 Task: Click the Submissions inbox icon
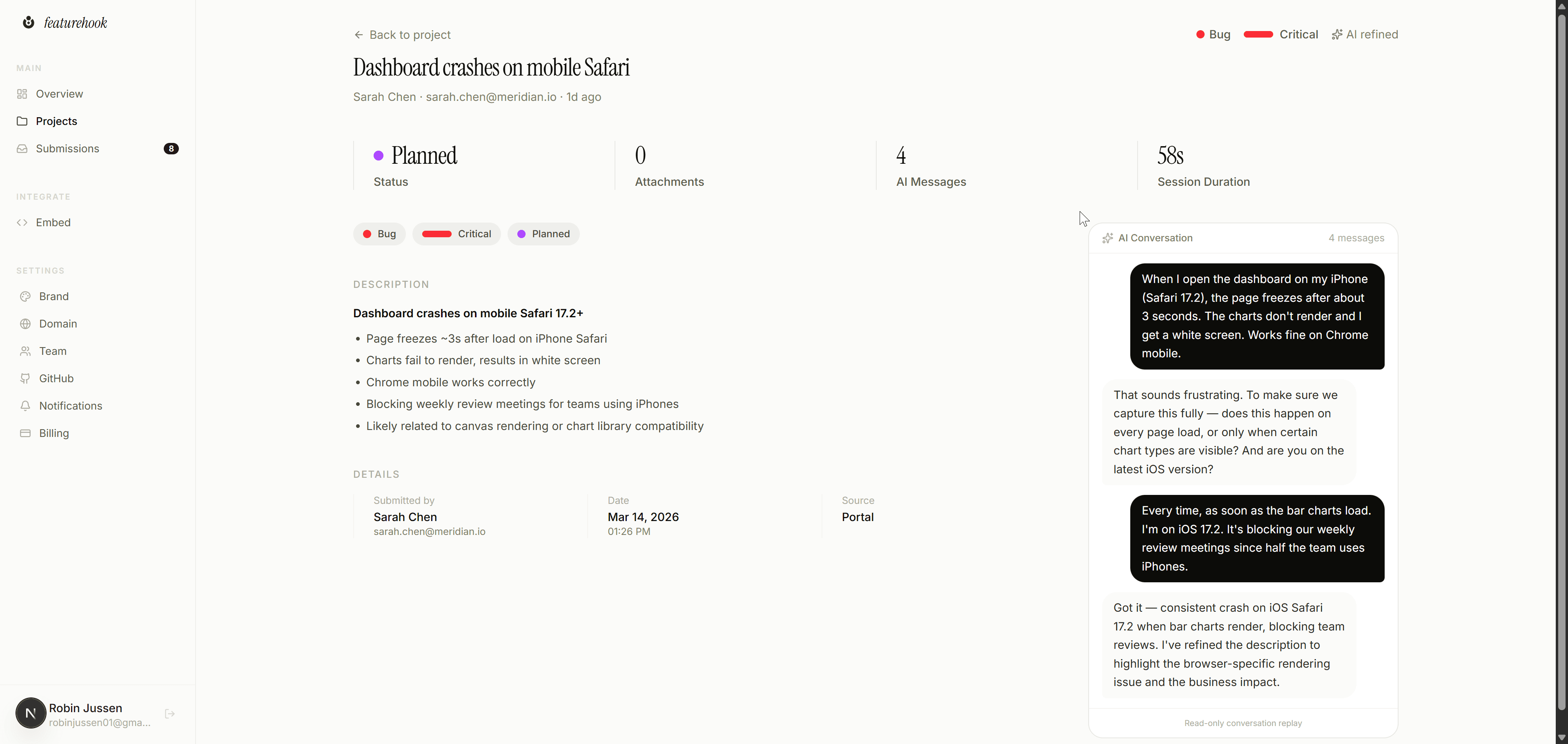(x=22, y=149)
